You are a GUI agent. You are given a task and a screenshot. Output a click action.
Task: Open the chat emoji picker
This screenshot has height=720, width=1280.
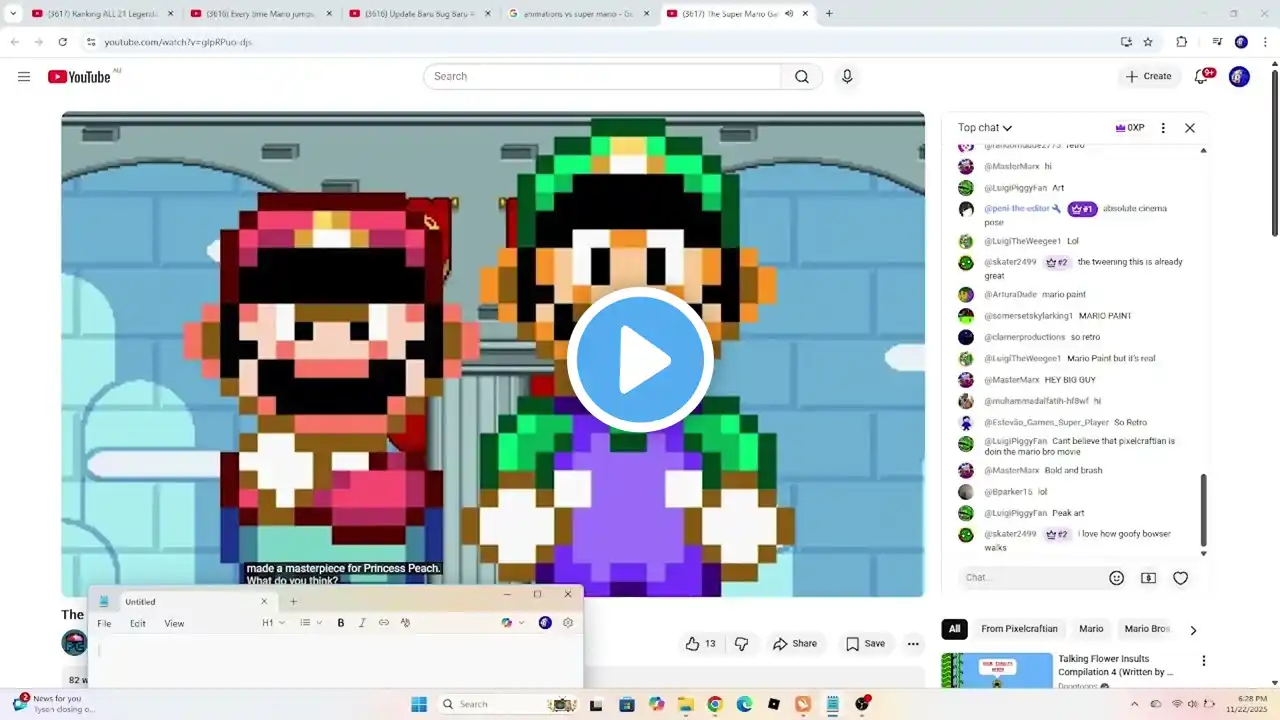point(1116,578)
